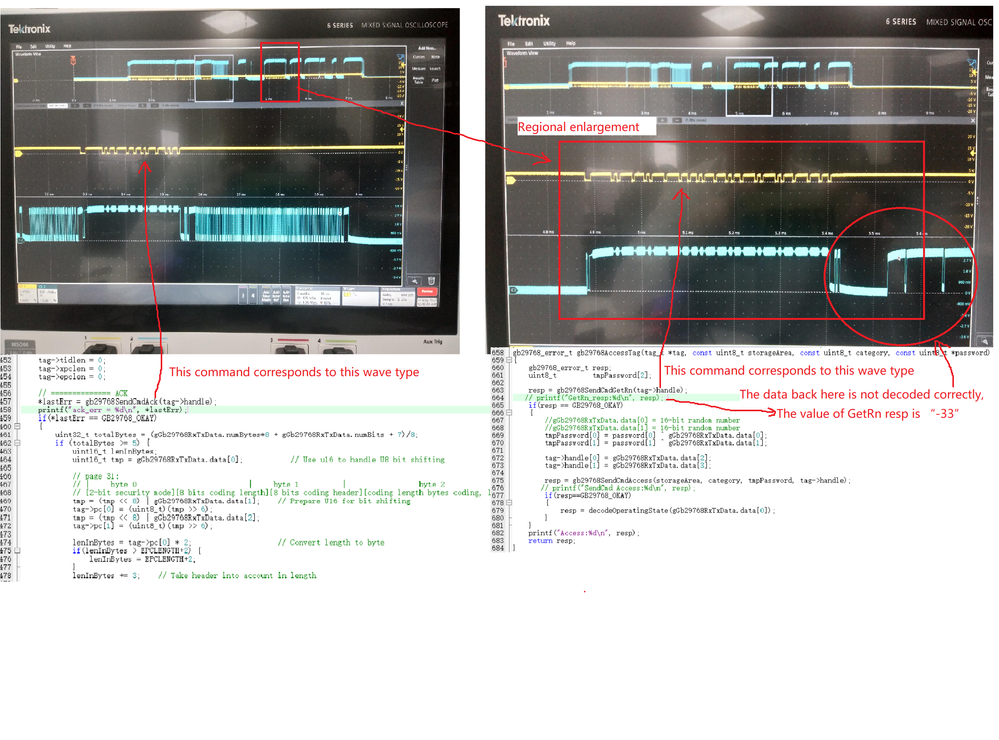Click the white zoom scale field on left oscilloscope
999x740 pixels.
(57, 105)
